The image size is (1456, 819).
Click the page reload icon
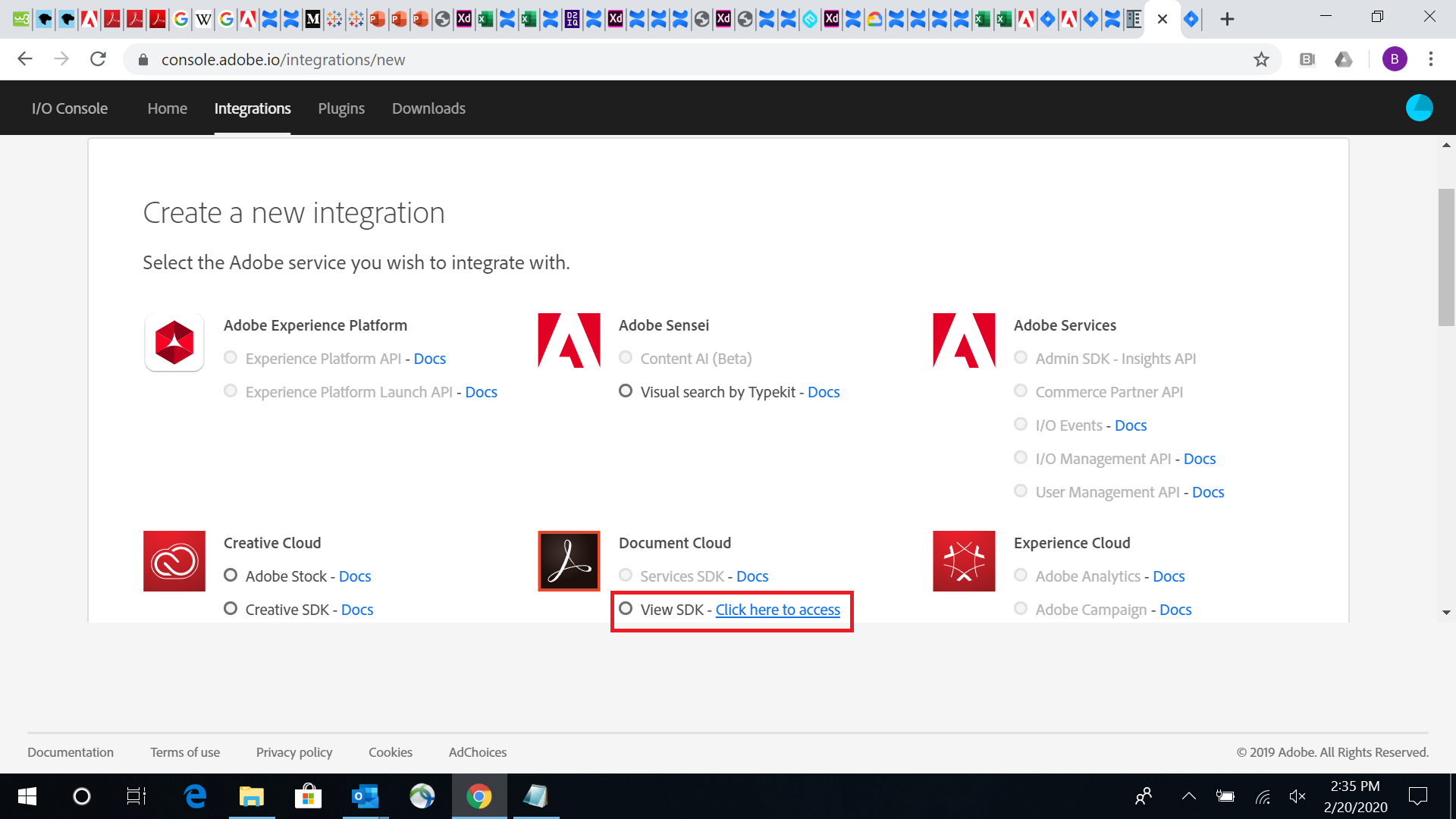(x=98, y=59)
